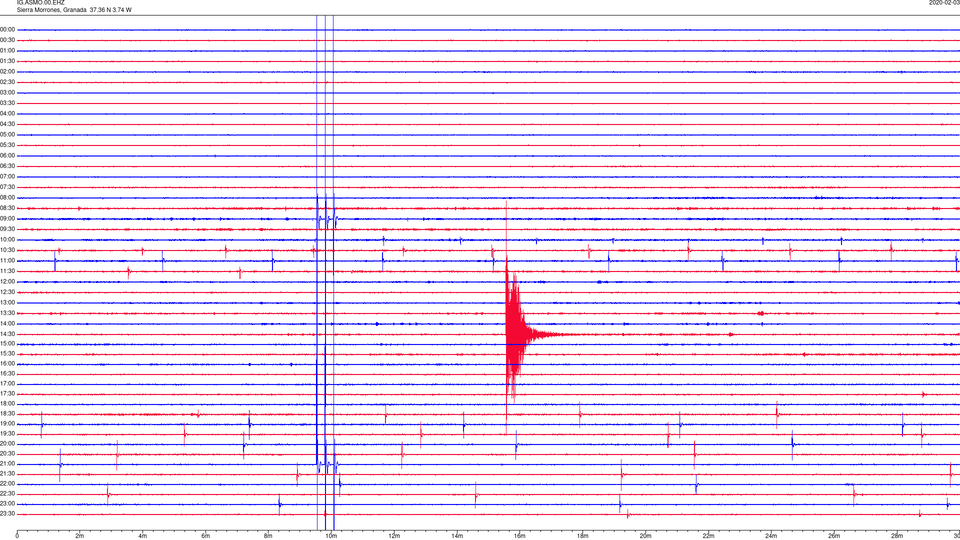Select the 14:00 trace time label
Image resolution: width=960 pixels, height=540 pixels.
click(7, 323)
